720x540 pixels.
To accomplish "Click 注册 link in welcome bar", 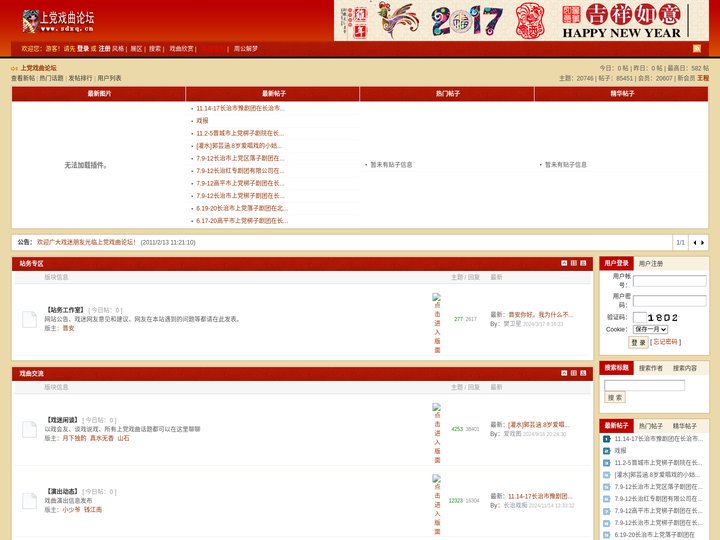I will pyautogui.click(x=105, y=48).
